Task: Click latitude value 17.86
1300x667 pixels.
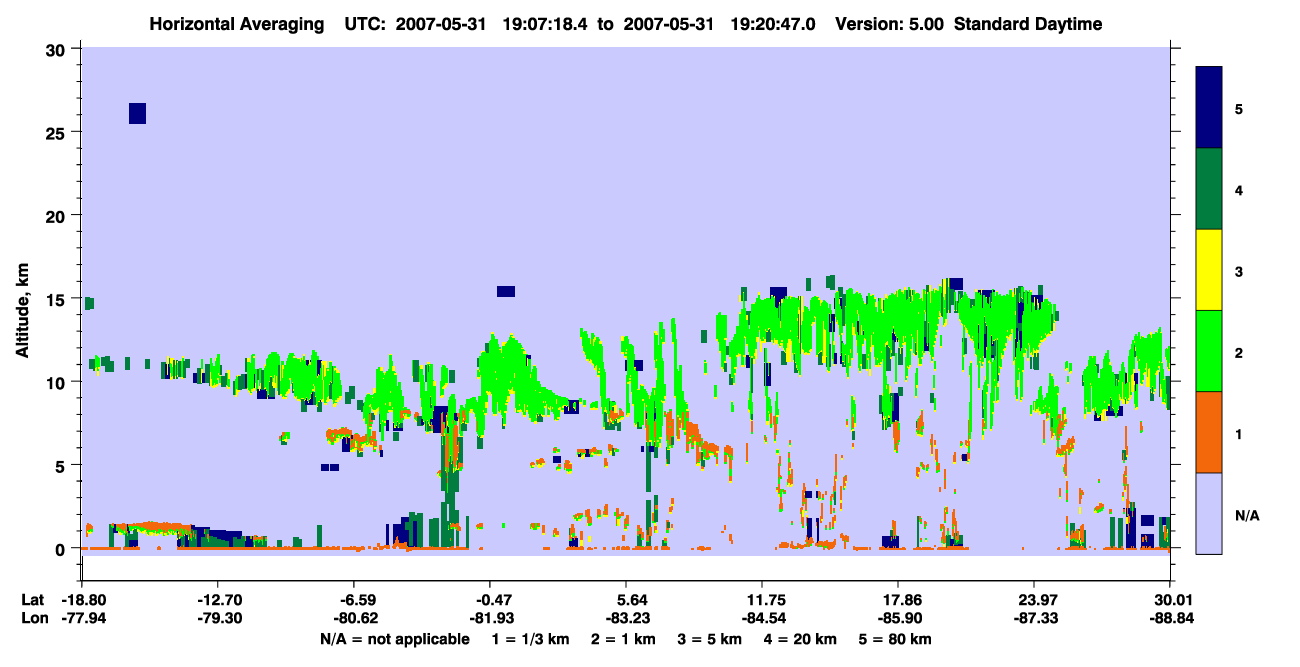Action: (x=898, y=600)
